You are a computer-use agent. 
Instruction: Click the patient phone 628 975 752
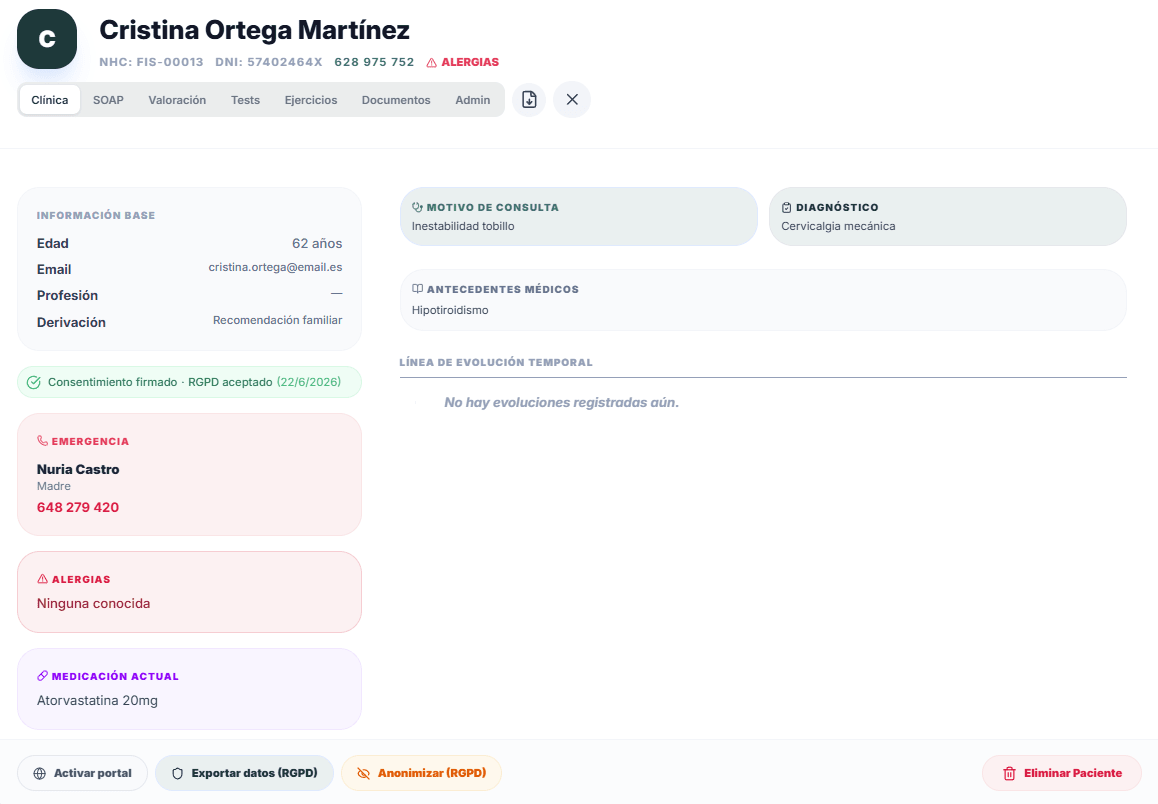(374, 63)
